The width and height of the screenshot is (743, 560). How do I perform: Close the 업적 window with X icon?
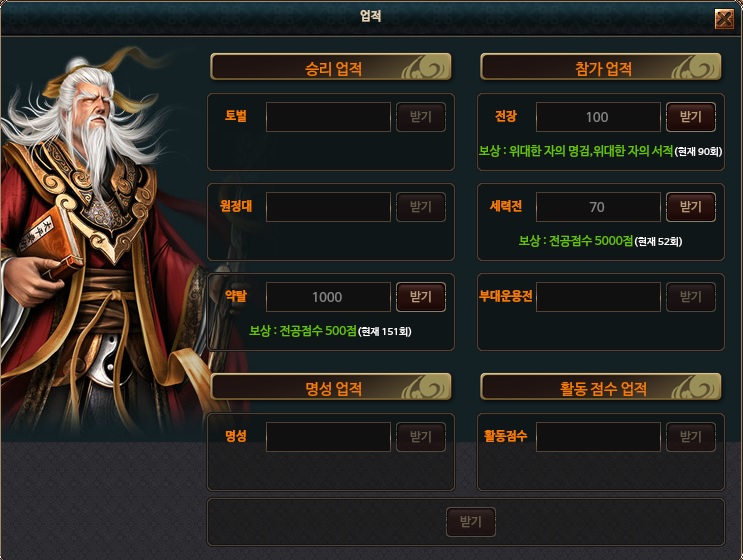tap(724, 19)
